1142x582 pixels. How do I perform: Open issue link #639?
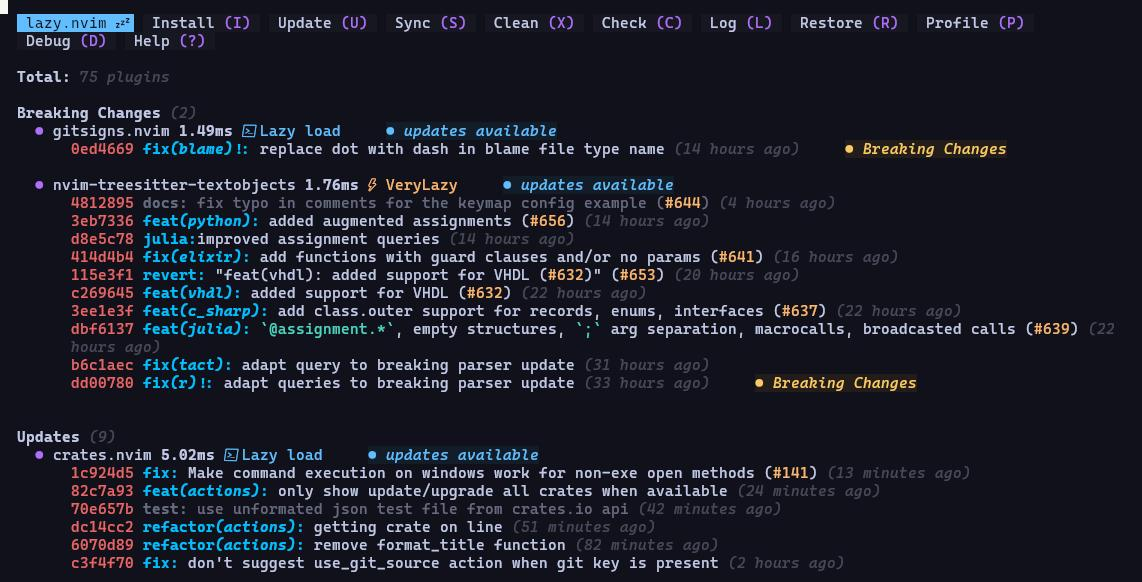click(x=1051, y=329)
